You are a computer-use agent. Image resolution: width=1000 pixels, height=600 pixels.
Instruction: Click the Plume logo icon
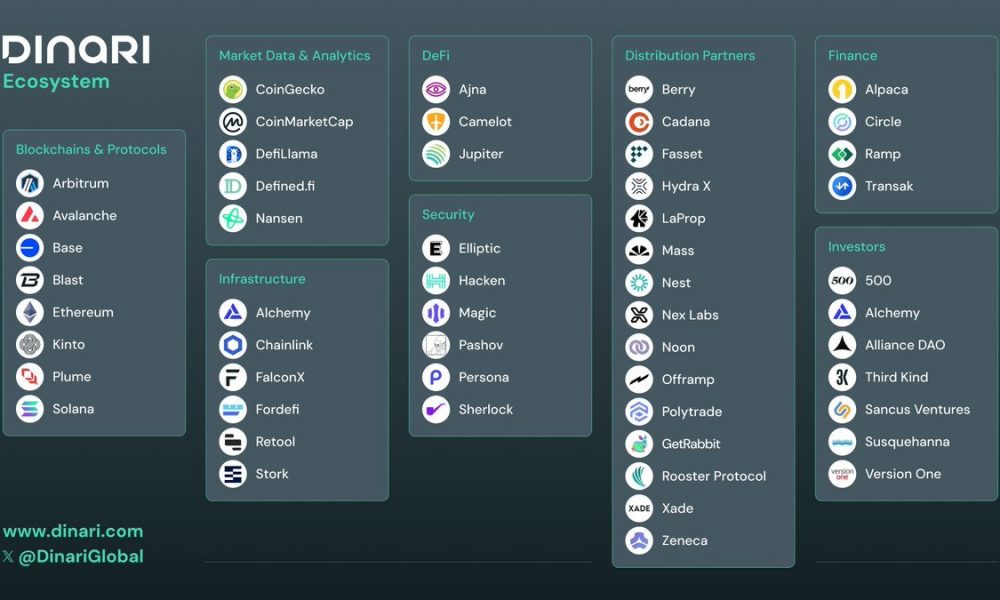(29, 377)
